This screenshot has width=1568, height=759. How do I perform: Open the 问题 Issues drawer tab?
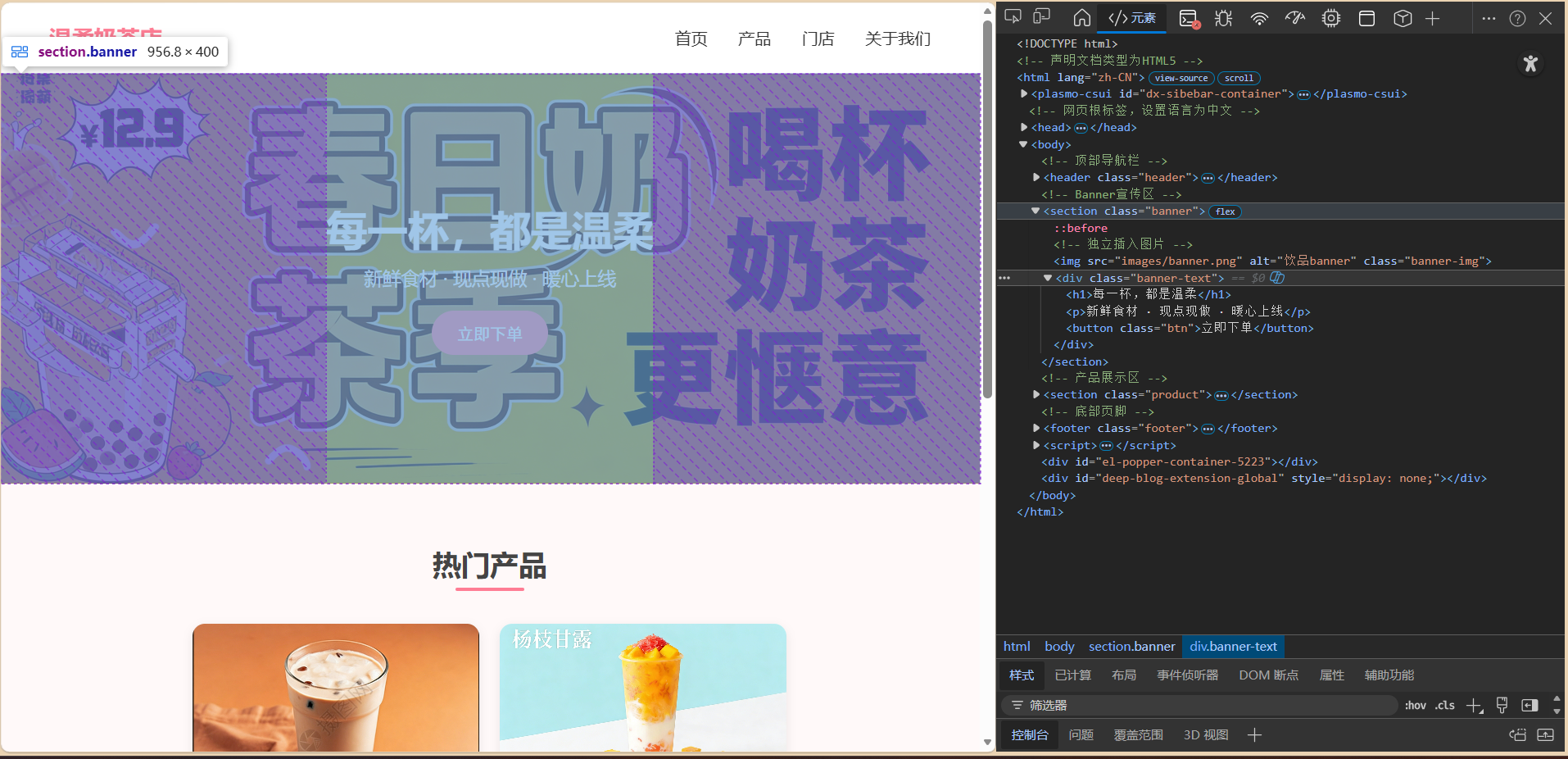1081,735
